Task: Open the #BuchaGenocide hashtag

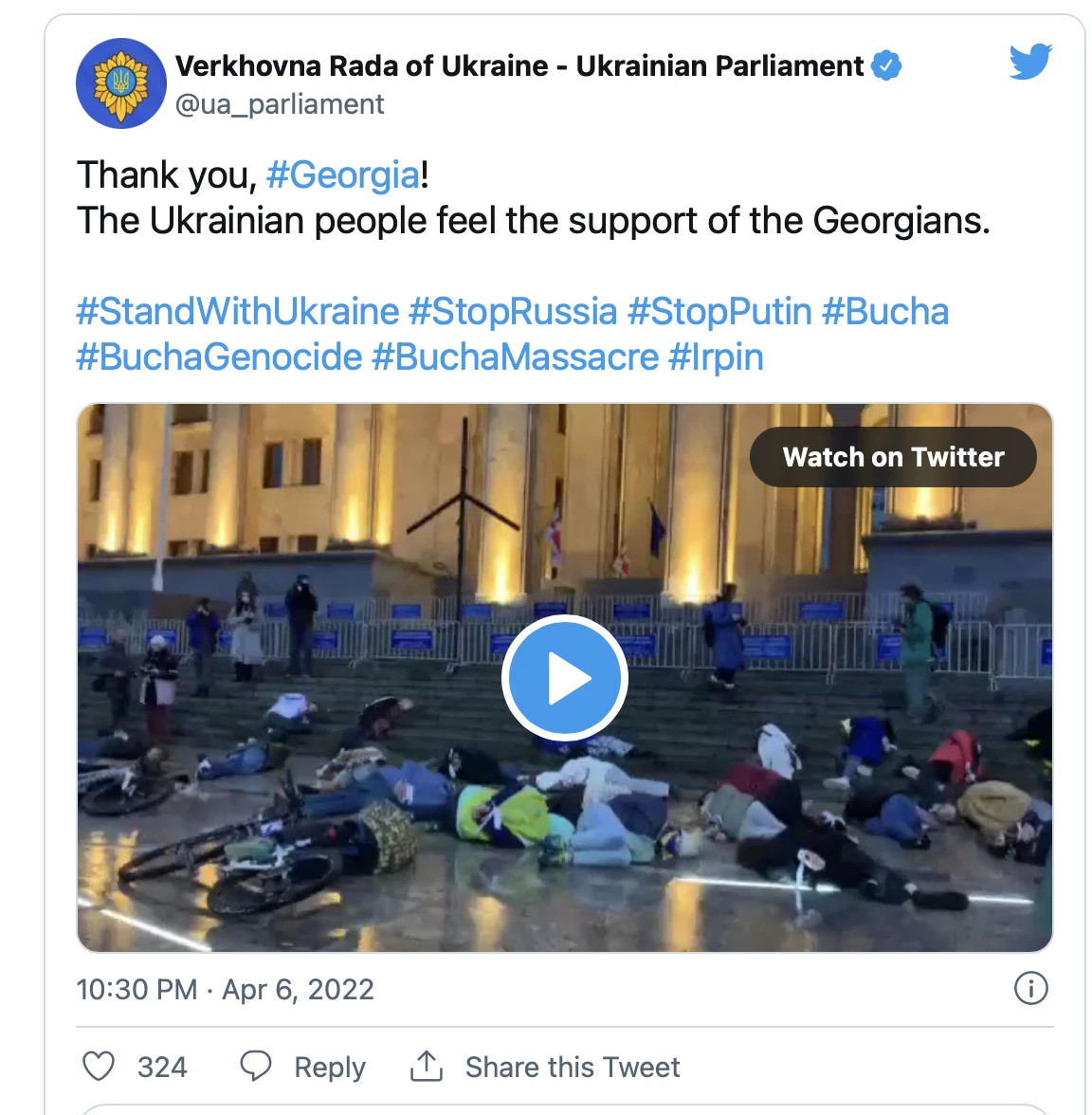Action: coord(220,356)
